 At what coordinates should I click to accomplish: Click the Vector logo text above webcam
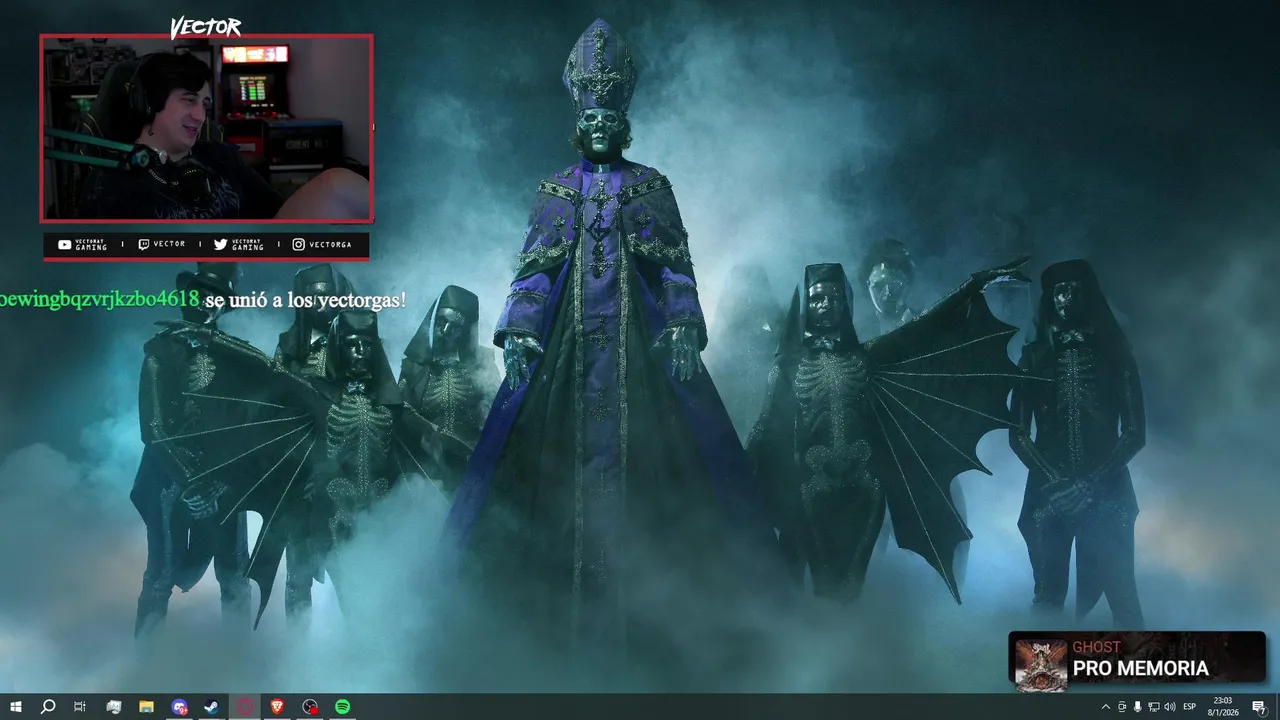coord(205,27)
